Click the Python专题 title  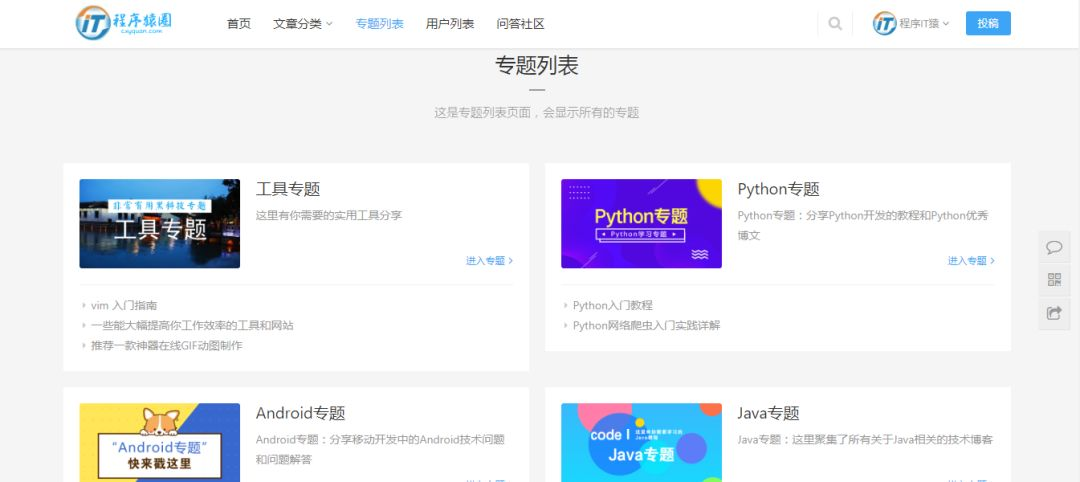coord(778,189)
